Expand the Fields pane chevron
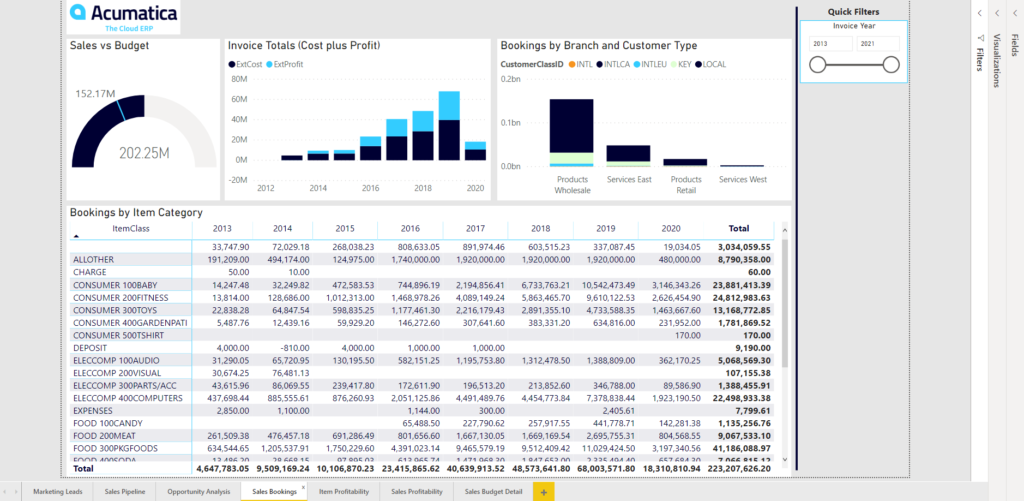Viewport: 1024px width, 501px height. [x=1014, y=13]
